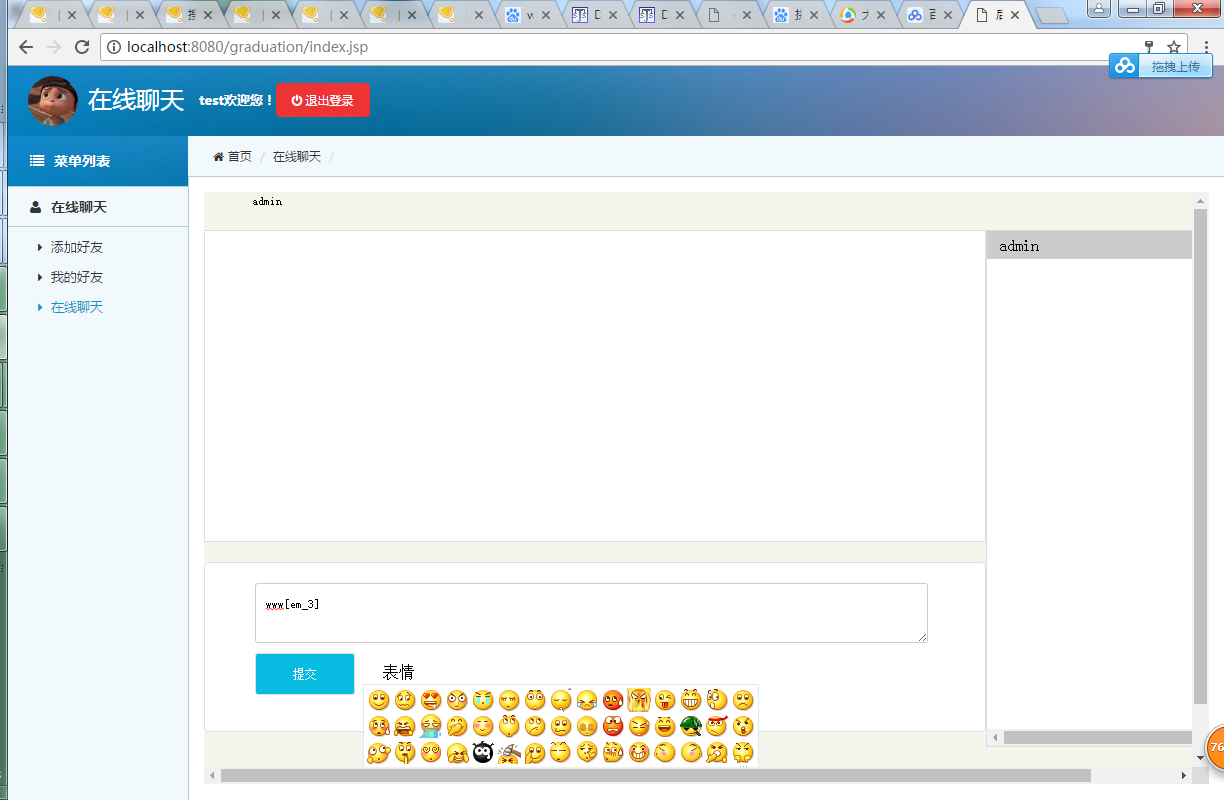Image resolution: width=1224 pixels, height=800 pixels.
Task: Insert the black fuzzy ball emoticon
Action: click(x=483, y=752)
